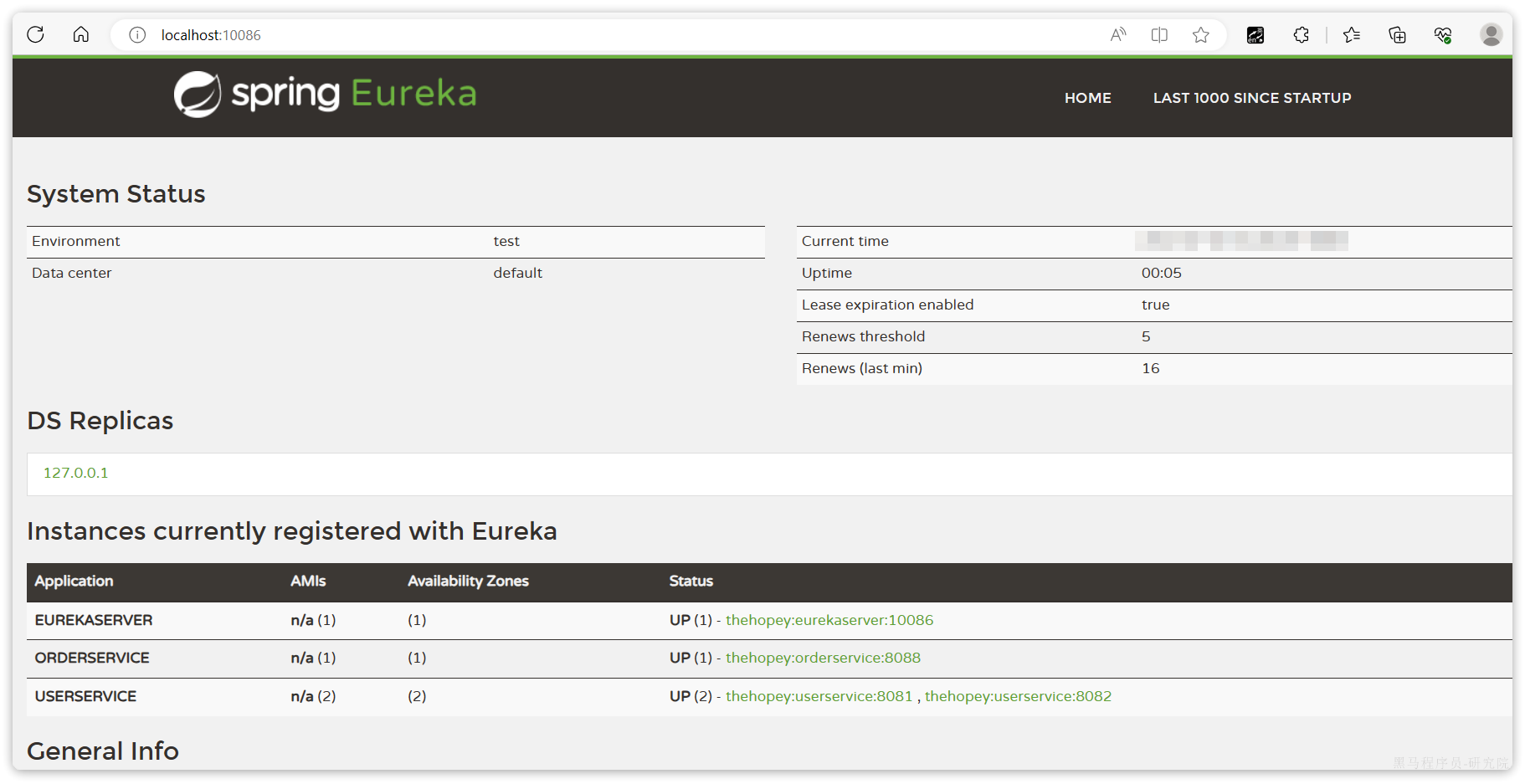Open Collections icon in toolbar
The width and height of the screenshot is (1525, 784).
tap(1397, 35)
